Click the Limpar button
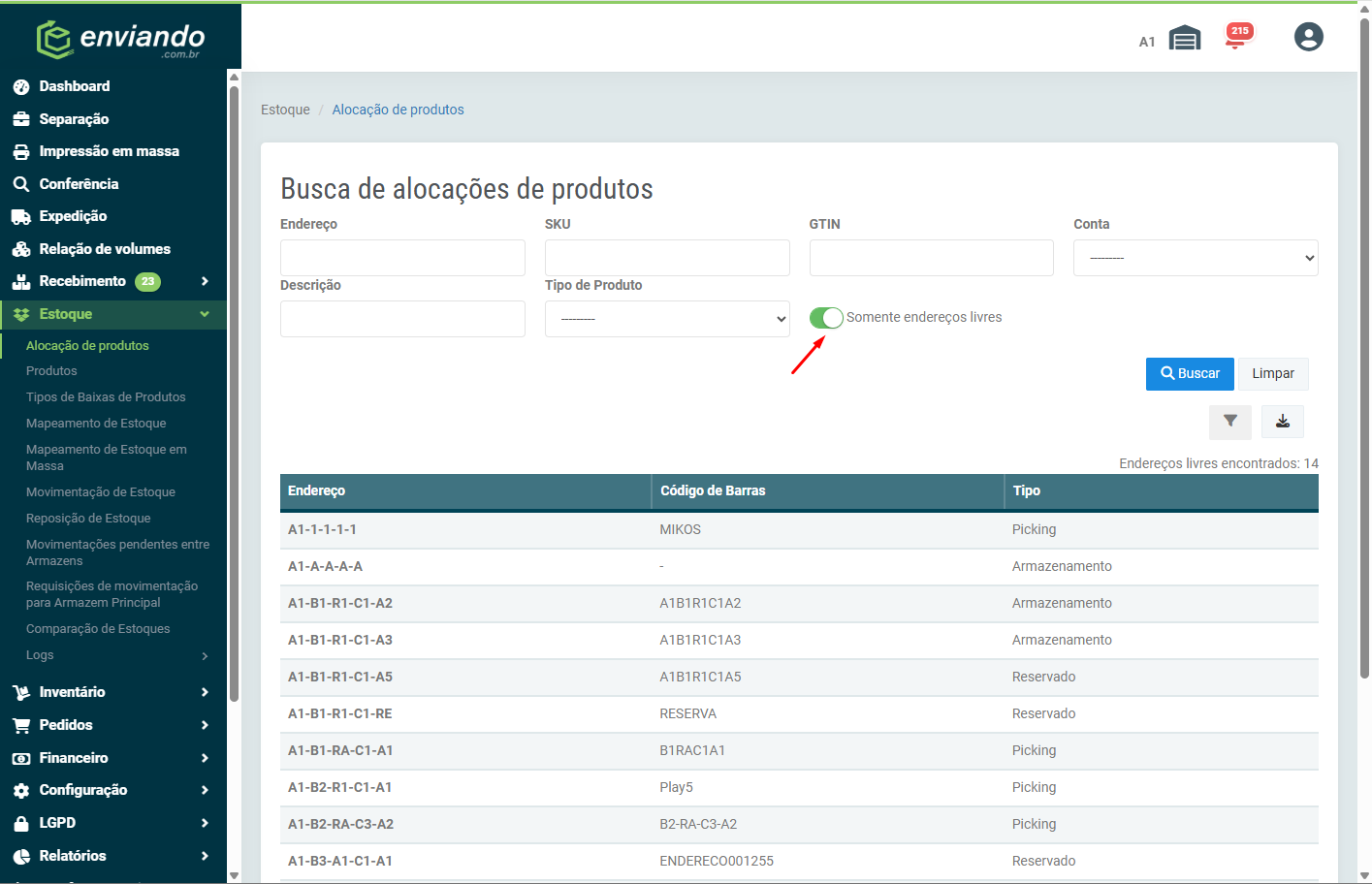Image resolution: width=1372 pixels, height=884 pixels. click(1273, 374)
